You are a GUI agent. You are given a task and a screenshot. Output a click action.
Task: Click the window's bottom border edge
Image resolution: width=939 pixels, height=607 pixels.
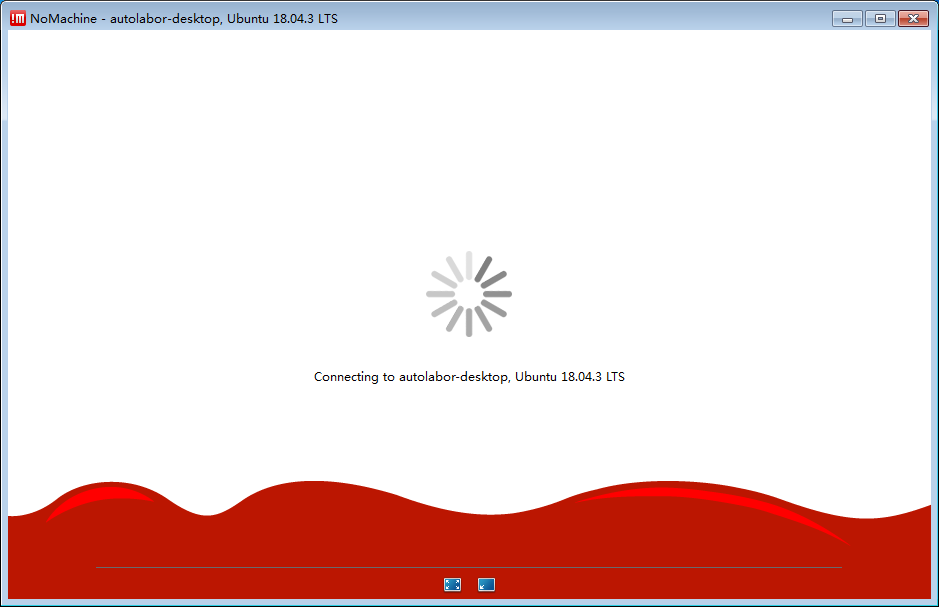tap(468, 603)
